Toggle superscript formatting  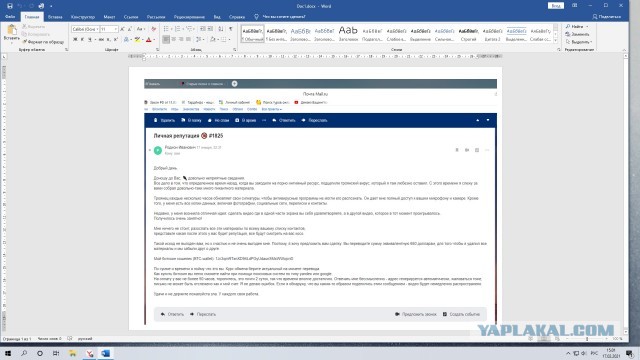click(x=116, y=40)
